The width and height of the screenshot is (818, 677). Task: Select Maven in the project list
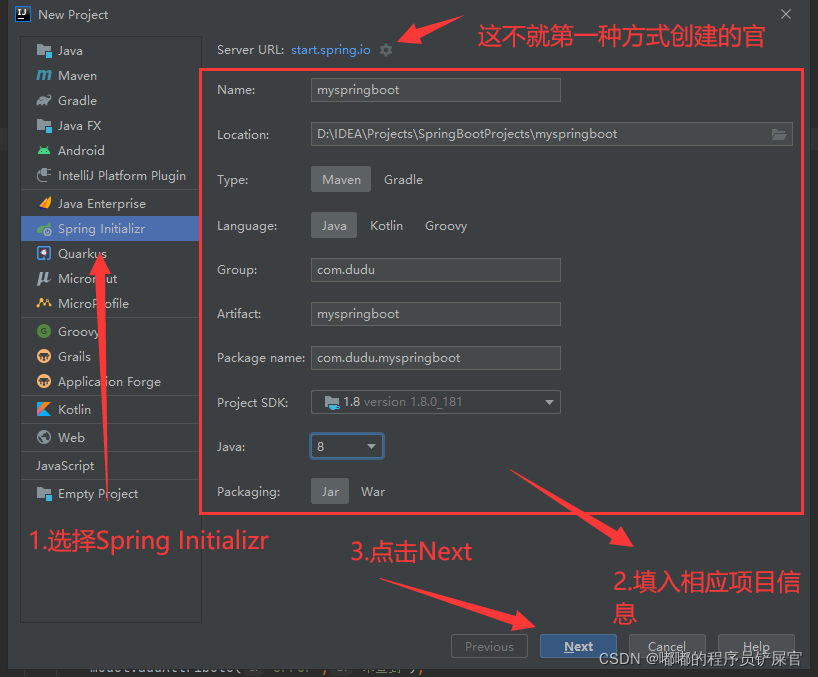pyautogui.click(x=110, y=76)
